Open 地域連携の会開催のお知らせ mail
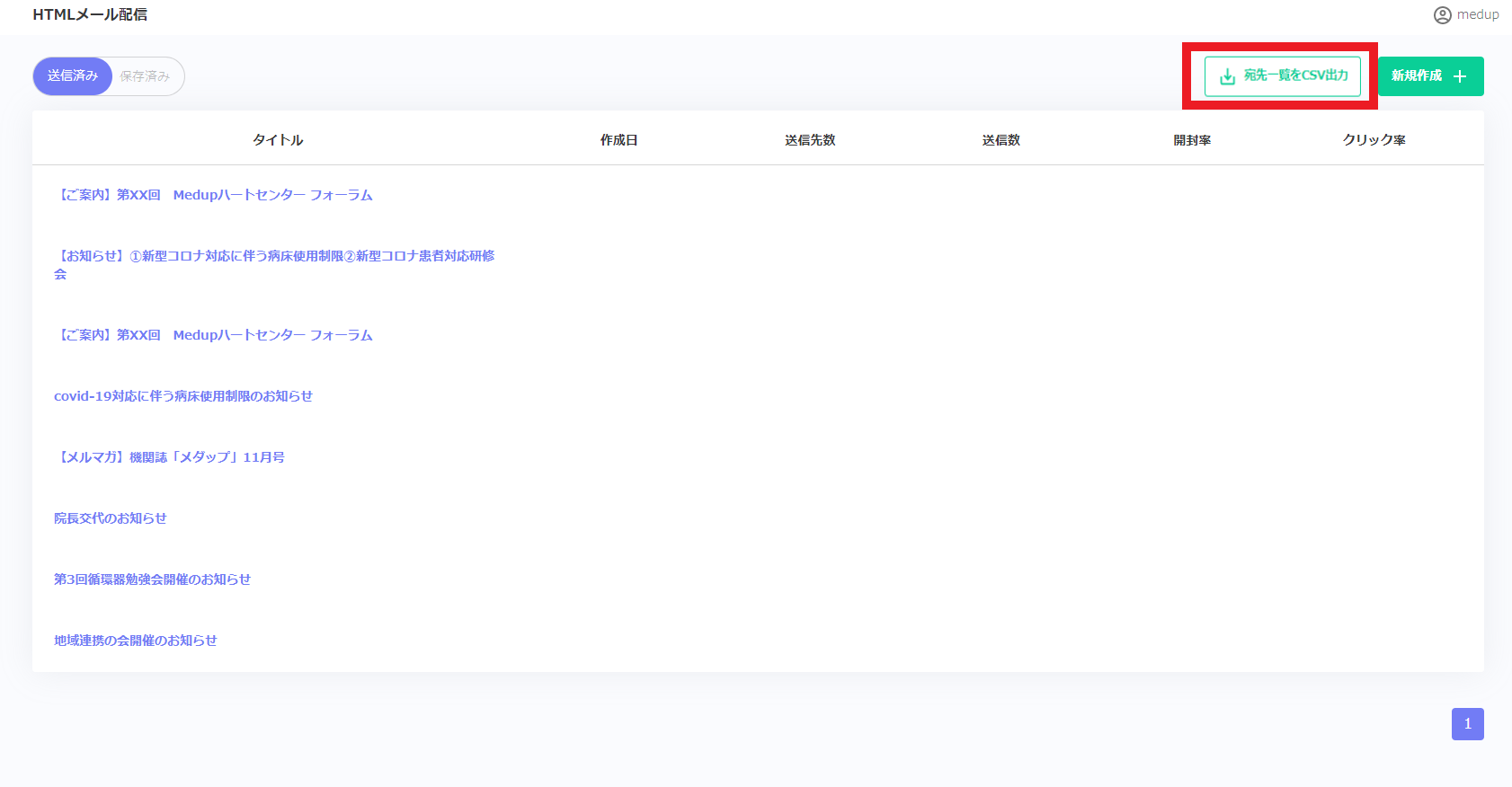The height and width of the screenshot is (787, 1512). pos(136,641)
